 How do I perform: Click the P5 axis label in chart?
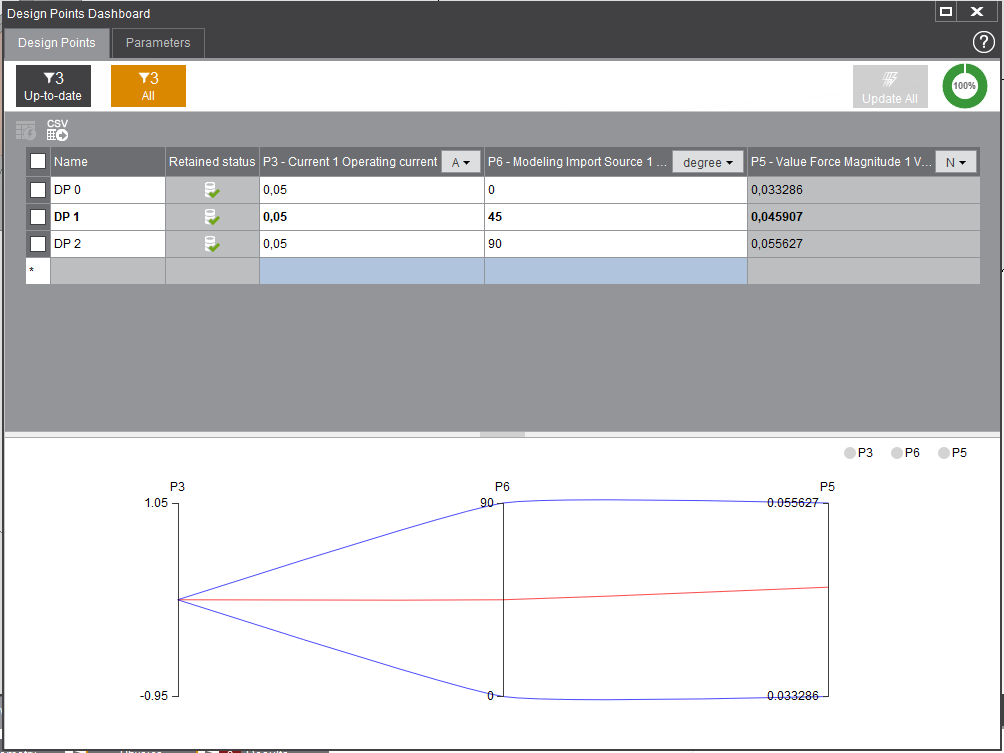[x=827, y=487]
